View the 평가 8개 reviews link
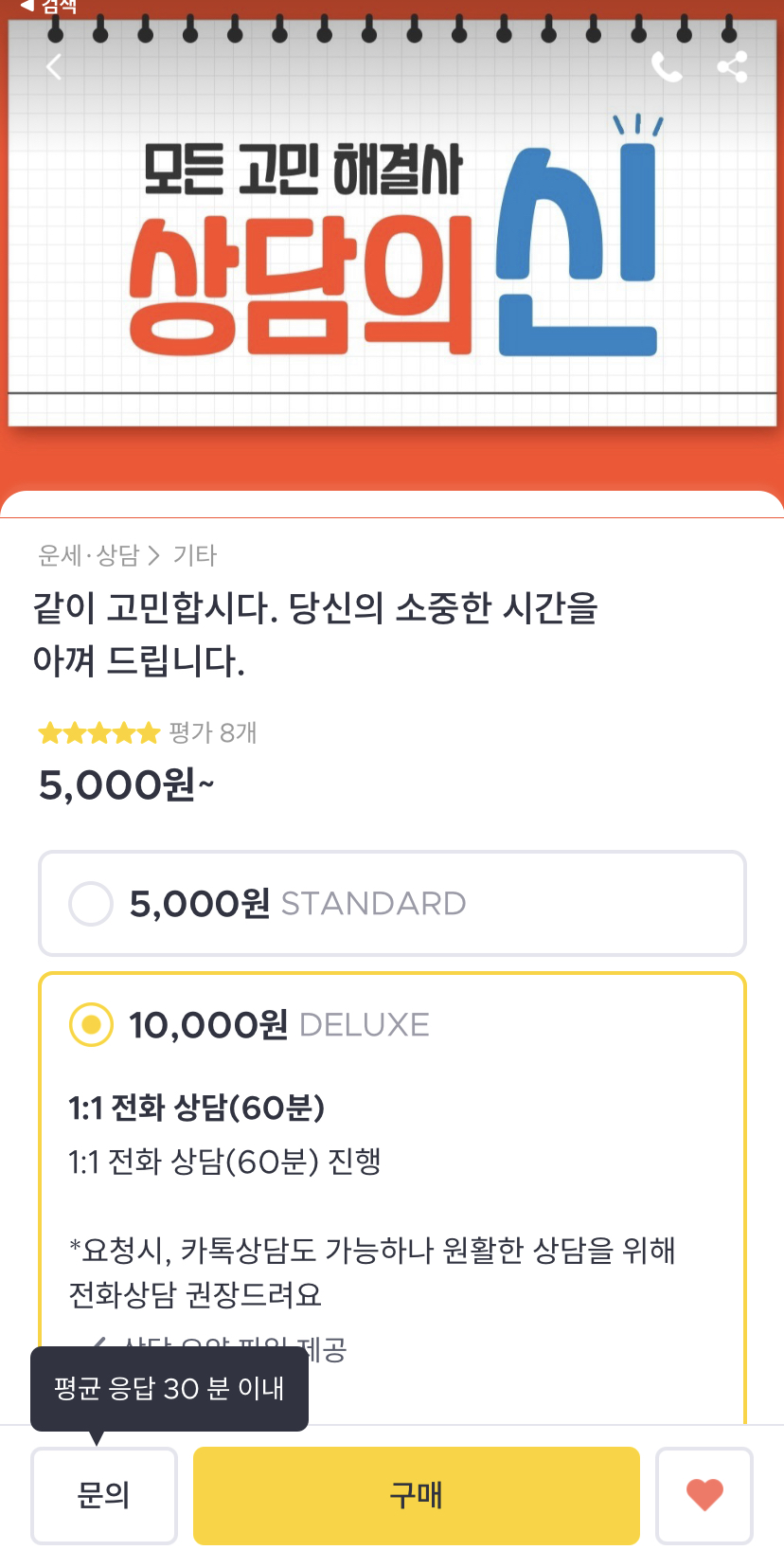 pyautogui.click(x=213, y=732)
